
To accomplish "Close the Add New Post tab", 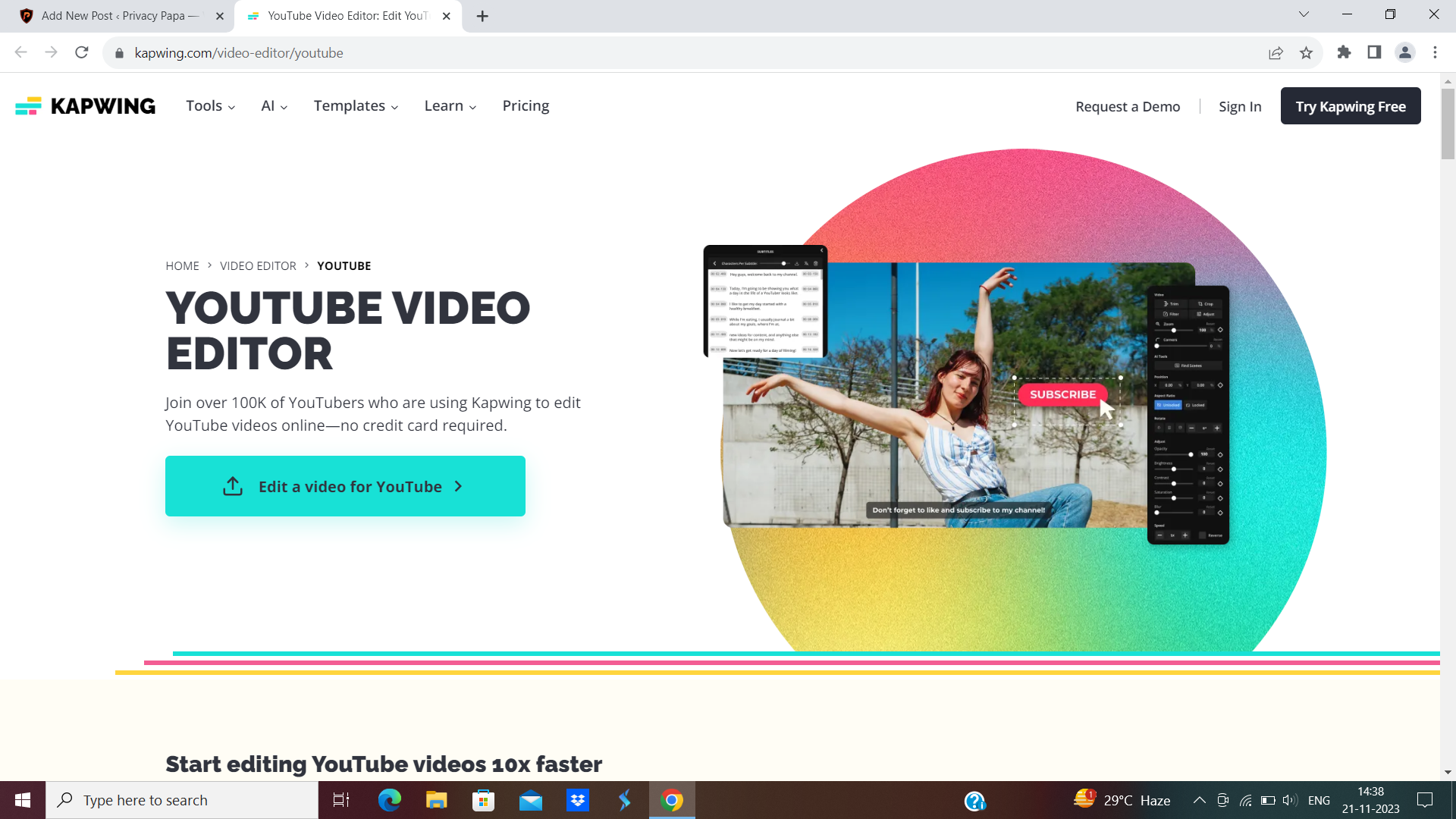I will (x=220, y=16).
